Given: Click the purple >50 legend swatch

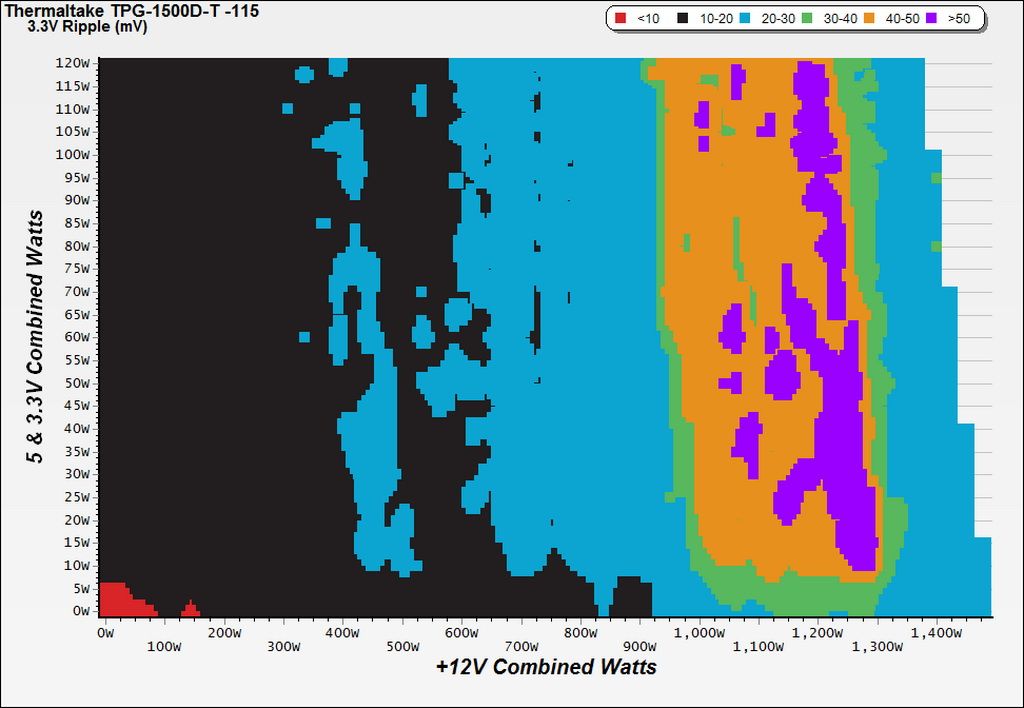Looking at the screenshot, I should [931, 18].
